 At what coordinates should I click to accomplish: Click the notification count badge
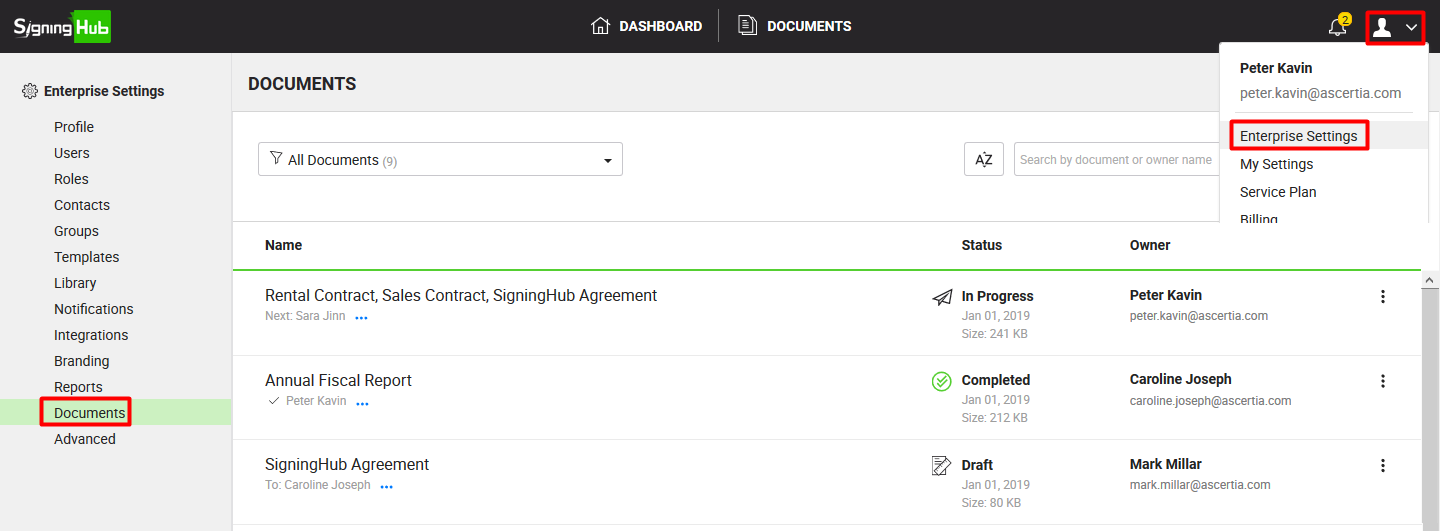(x=1345, y=19)
